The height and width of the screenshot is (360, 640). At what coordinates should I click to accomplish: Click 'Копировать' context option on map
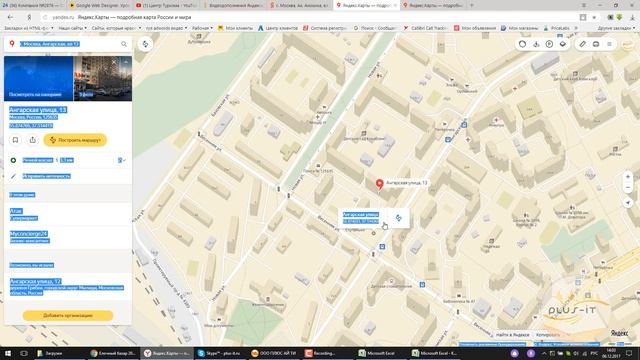click(548, 335)
